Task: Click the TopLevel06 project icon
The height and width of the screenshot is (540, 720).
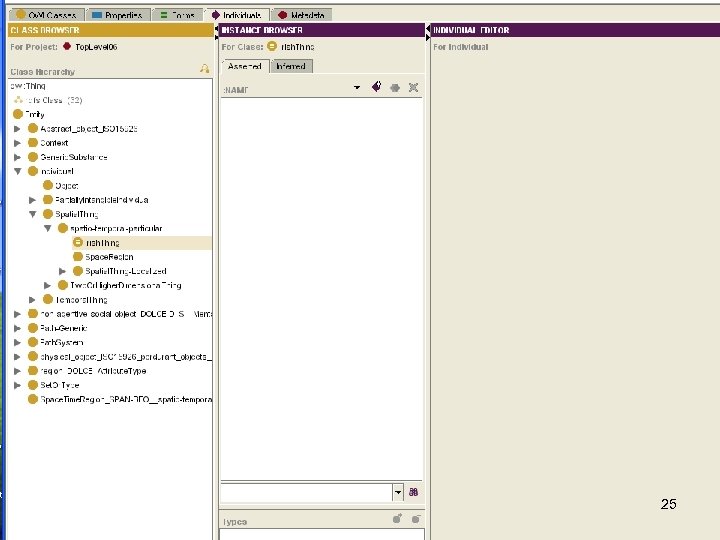Action: point(67,46)
